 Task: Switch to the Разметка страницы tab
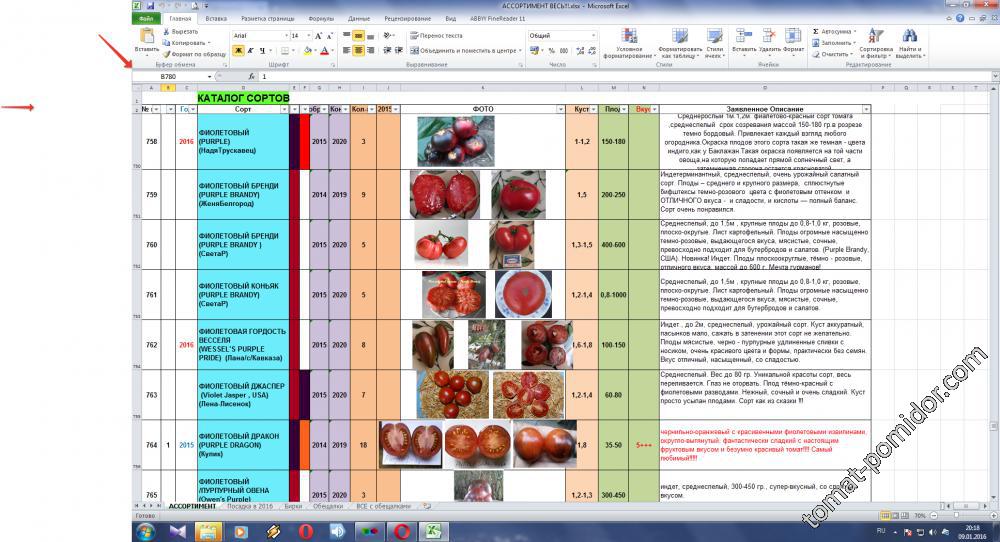pos(267,18)
